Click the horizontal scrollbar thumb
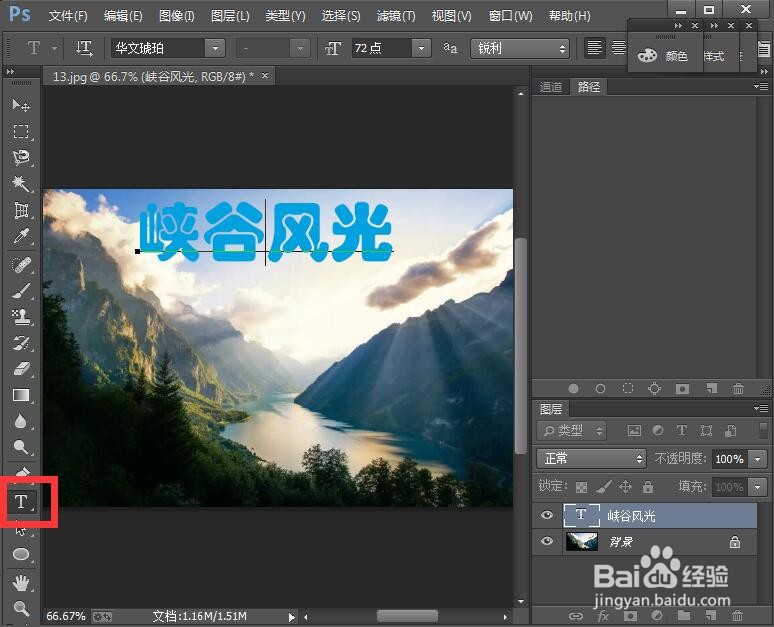The height and width of the screenshot is (627, 774). pos(407,616)
